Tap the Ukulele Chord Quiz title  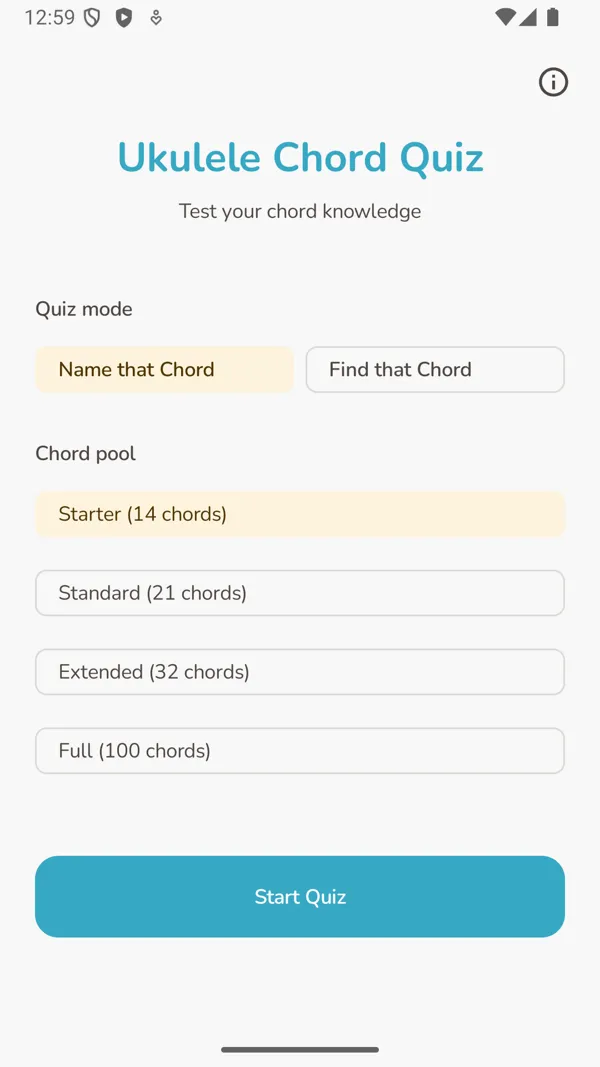pyautogui.click(x=300, y=157)
